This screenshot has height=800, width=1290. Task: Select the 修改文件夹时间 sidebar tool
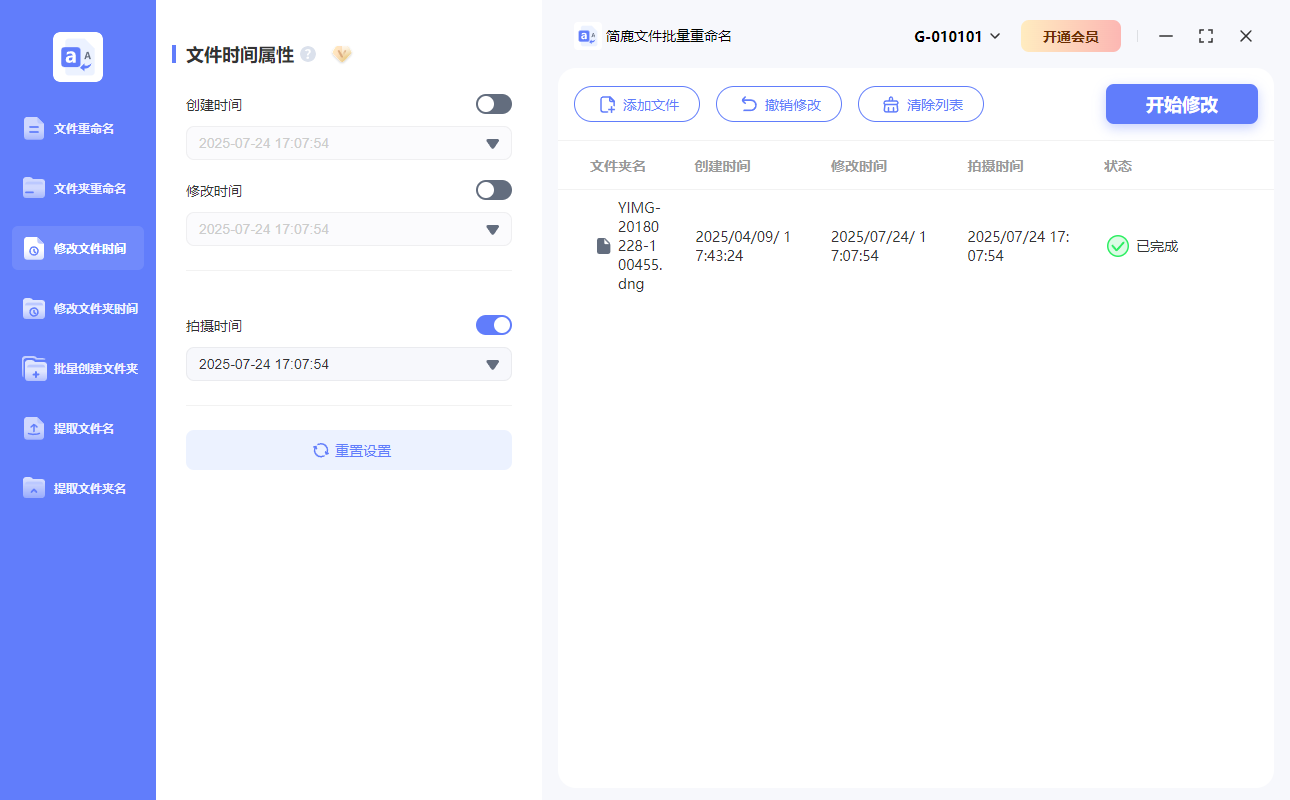[77, 308]
